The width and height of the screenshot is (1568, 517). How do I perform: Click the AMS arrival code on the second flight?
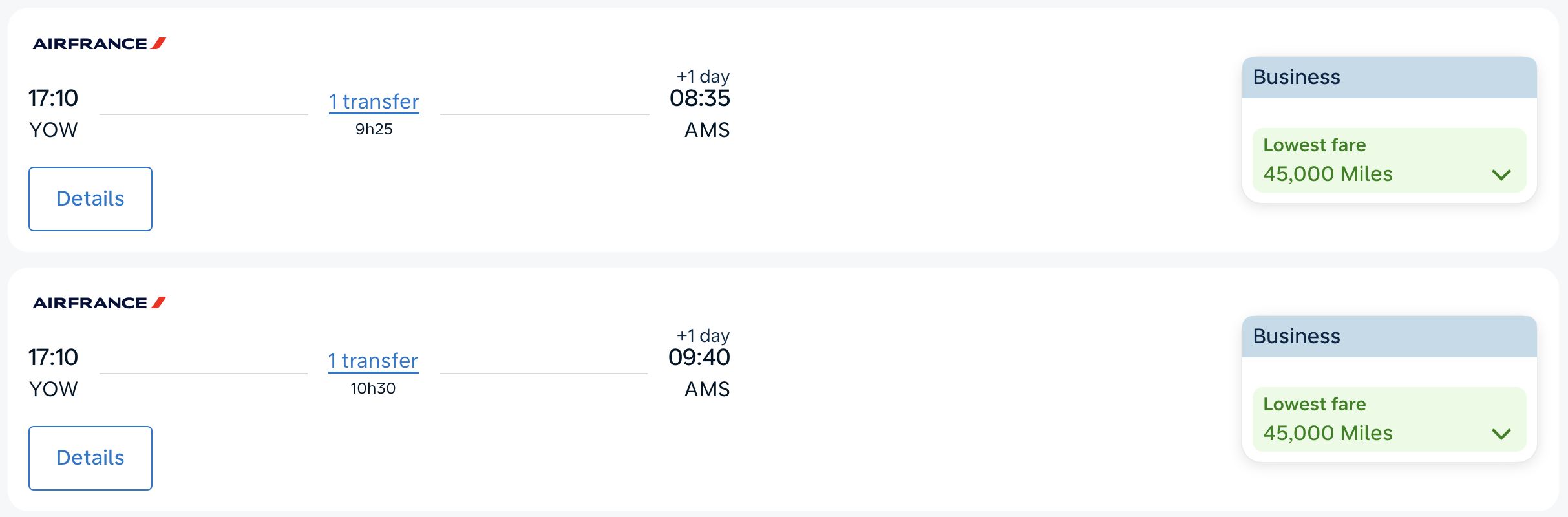(x=706, y=388)
